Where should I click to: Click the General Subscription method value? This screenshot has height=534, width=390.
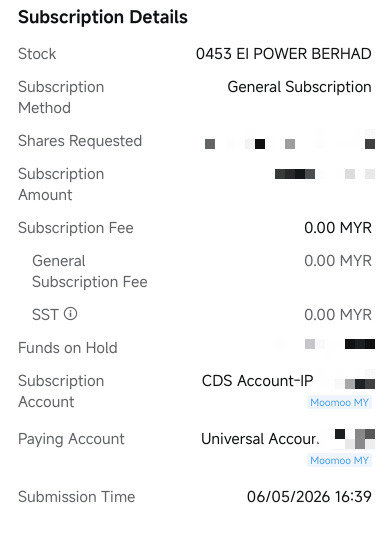[299, 87]
